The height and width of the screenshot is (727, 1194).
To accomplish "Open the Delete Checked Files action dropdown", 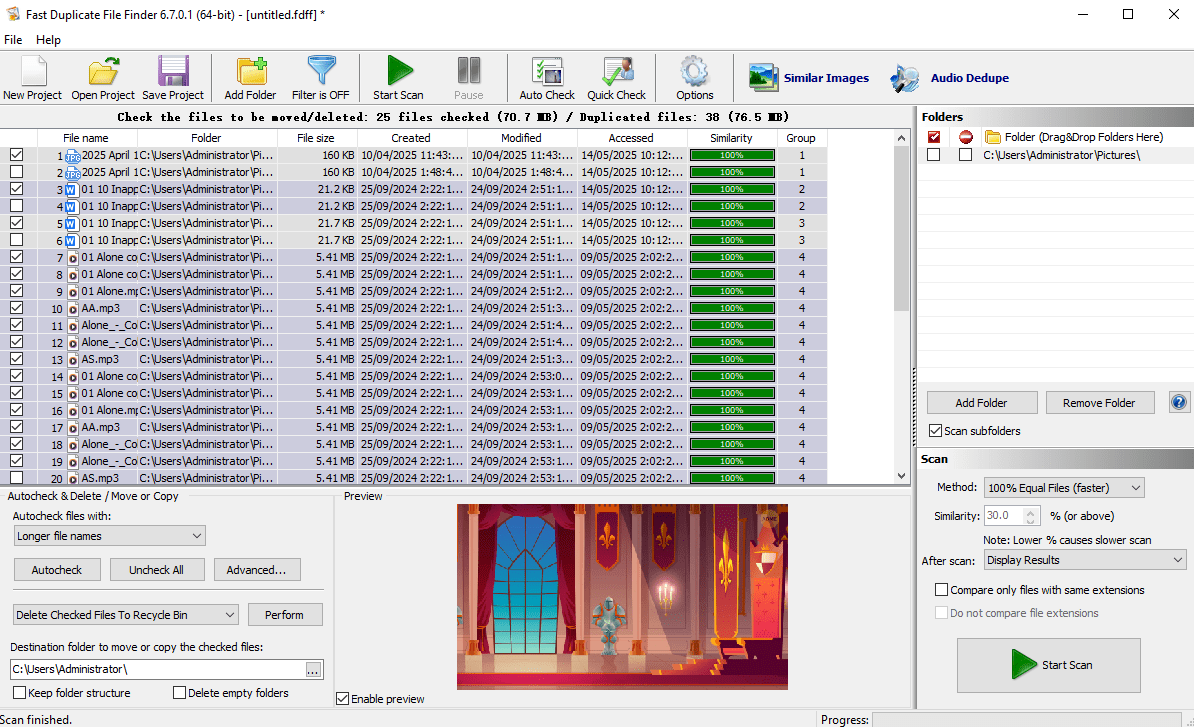I will tap(231, 614).
